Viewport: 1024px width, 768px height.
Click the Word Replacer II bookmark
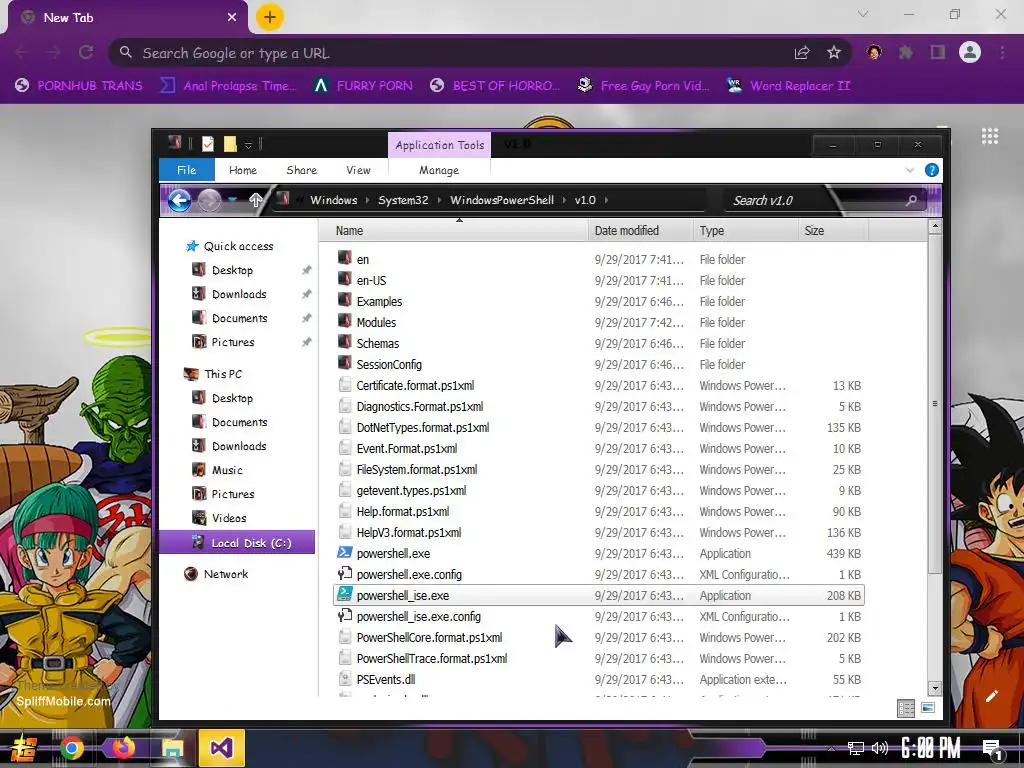point(789,86)
